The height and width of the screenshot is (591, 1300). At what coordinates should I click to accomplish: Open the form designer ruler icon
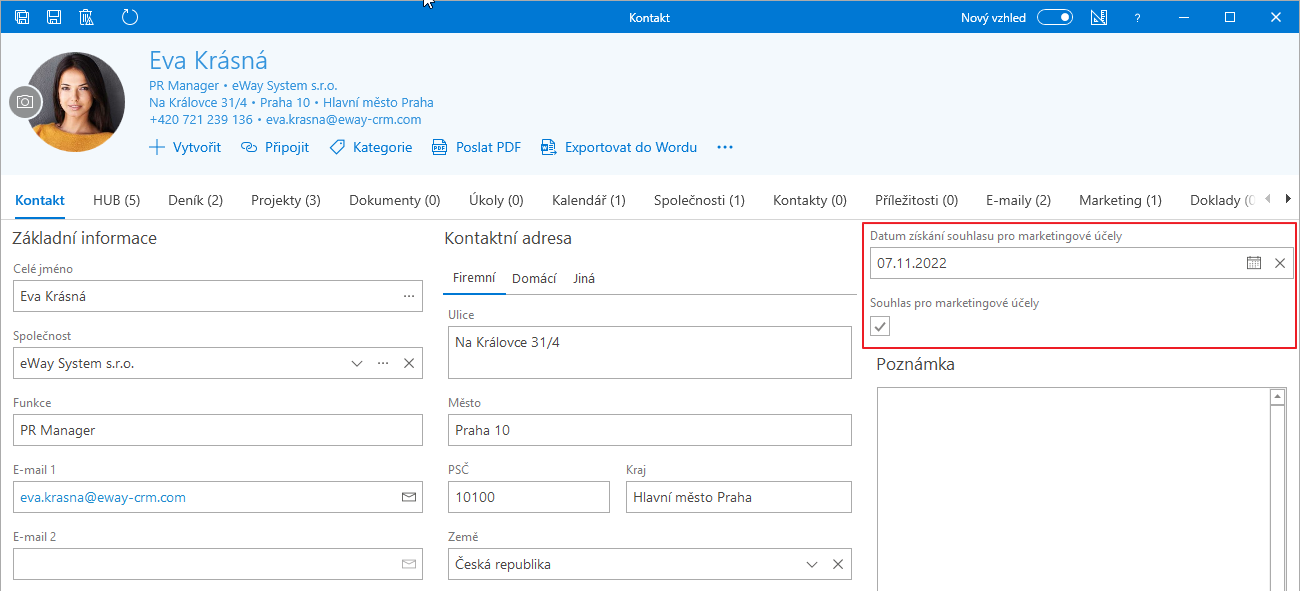pos(1099,17)
